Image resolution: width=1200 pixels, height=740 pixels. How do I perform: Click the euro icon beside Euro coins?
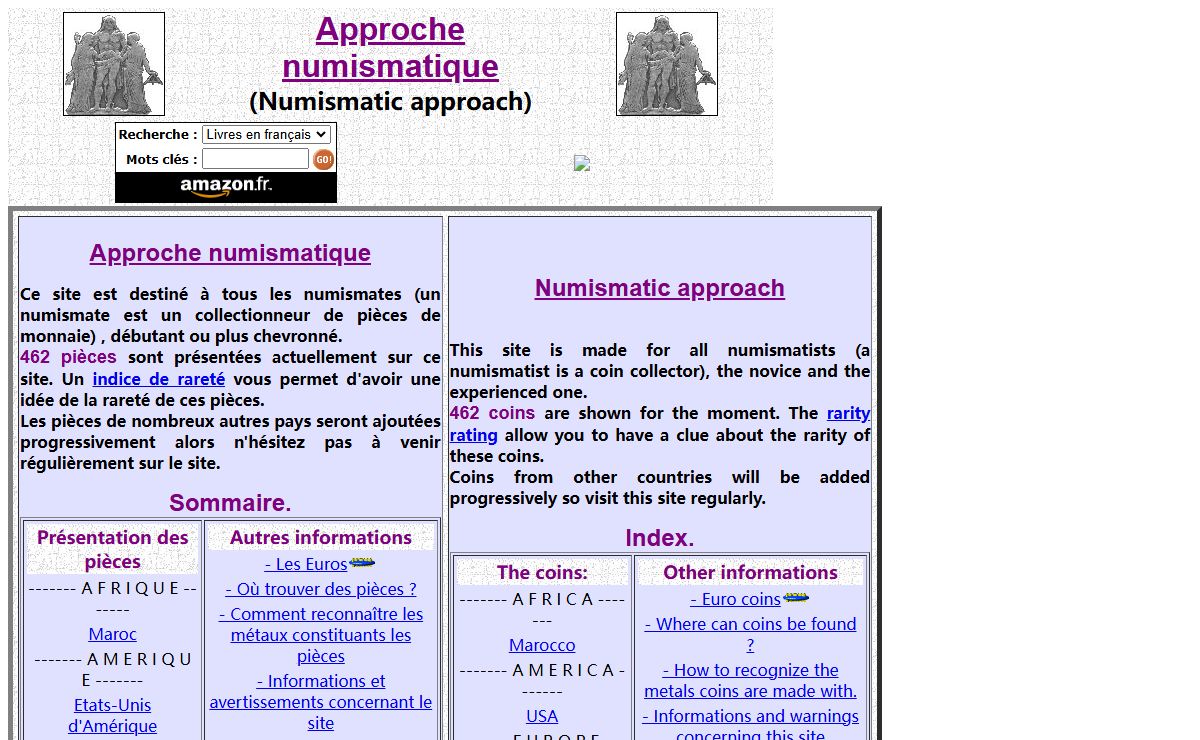click(796, 598)
